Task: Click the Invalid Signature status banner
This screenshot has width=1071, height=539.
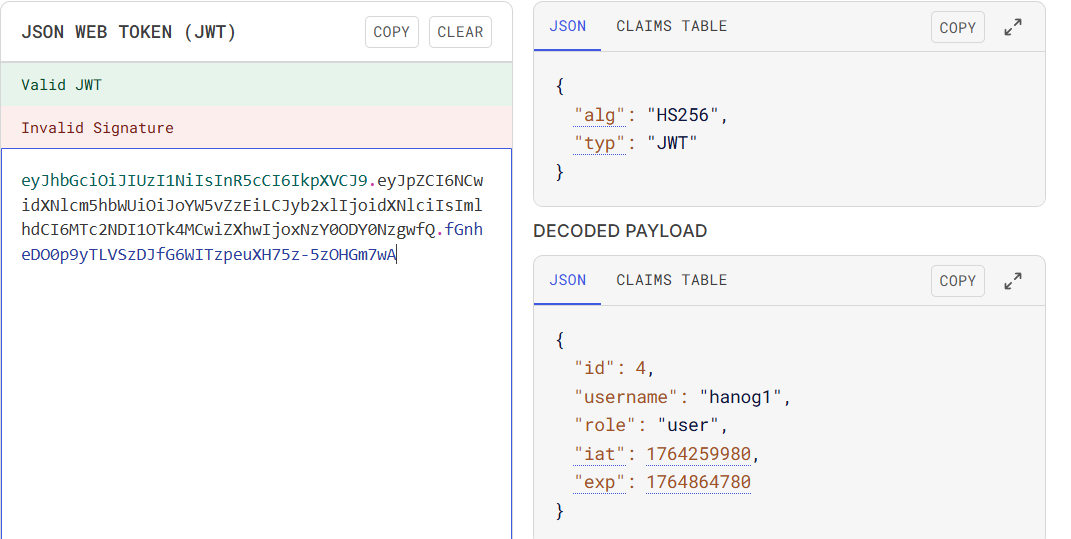Action: [x=256, y=128]
